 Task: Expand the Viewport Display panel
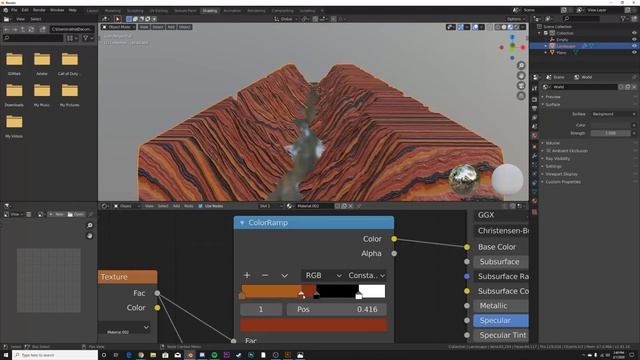pyautogui.click(x=561, y=174)
